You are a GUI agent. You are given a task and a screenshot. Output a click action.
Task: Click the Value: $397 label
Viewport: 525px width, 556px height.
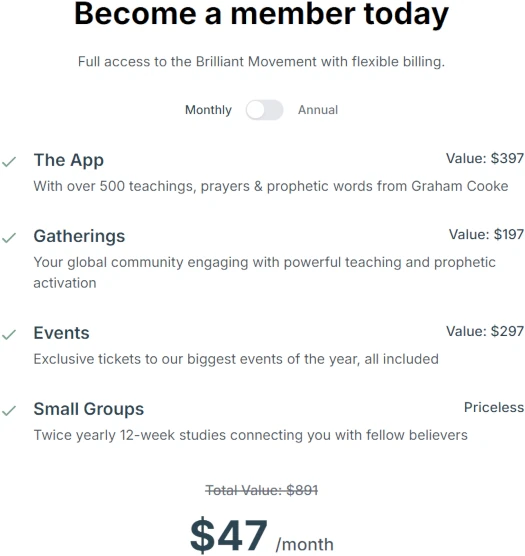485,159
